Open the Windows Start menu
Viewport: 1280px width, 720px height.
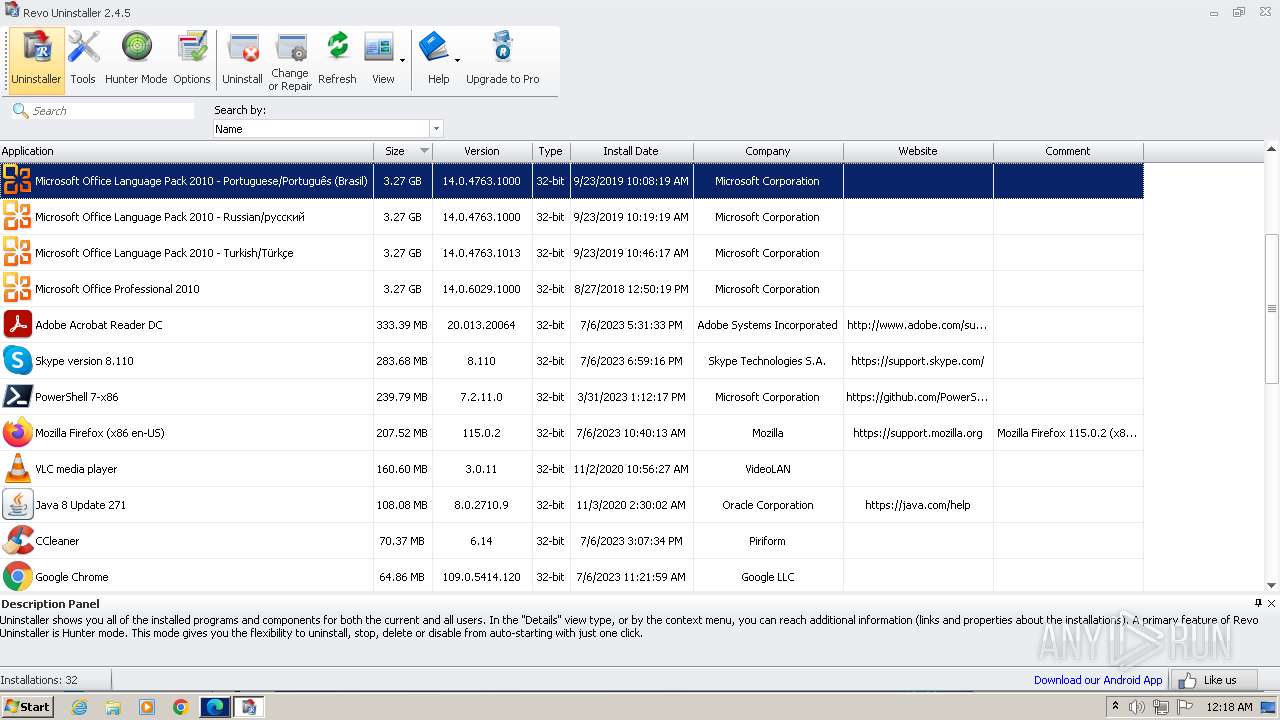27,706
